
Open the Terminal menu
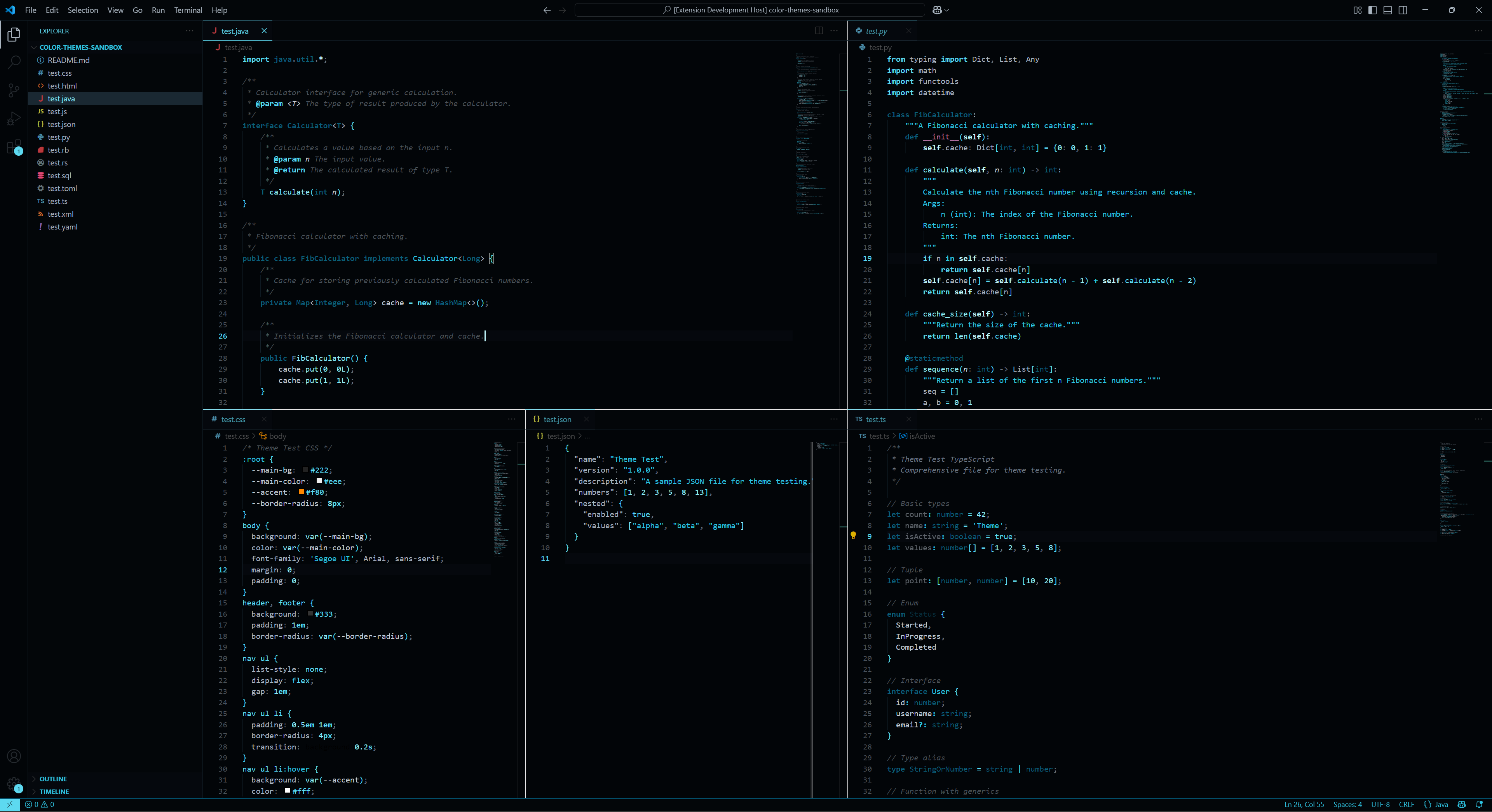tap(188, 10)
